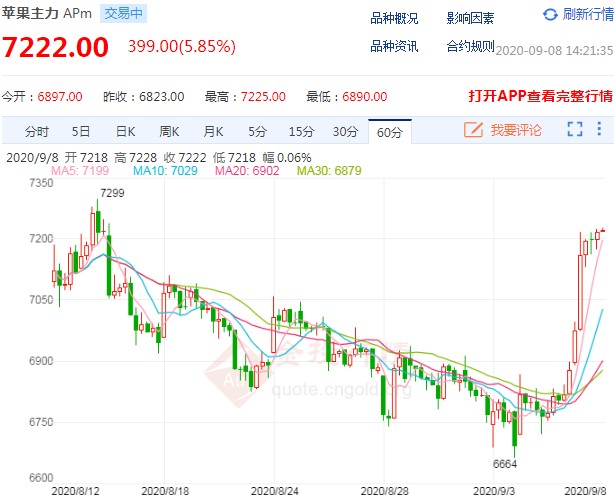Click the MA20: 6902 legend label
This screenshot has height=495, width=615.
point(247,171)
